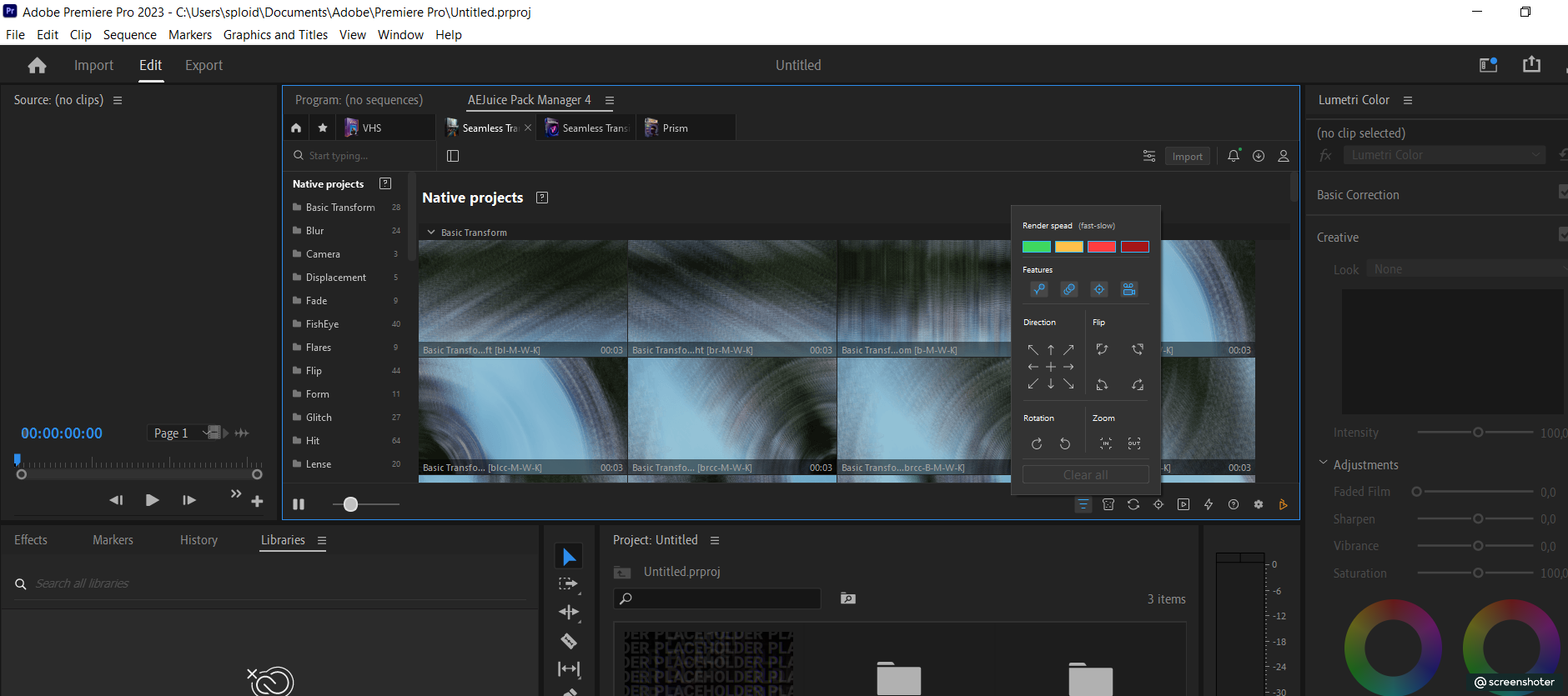Pause the AEJuice preview playback
The height and width of the screenshot is (696, 1568).
click(299, 504)
